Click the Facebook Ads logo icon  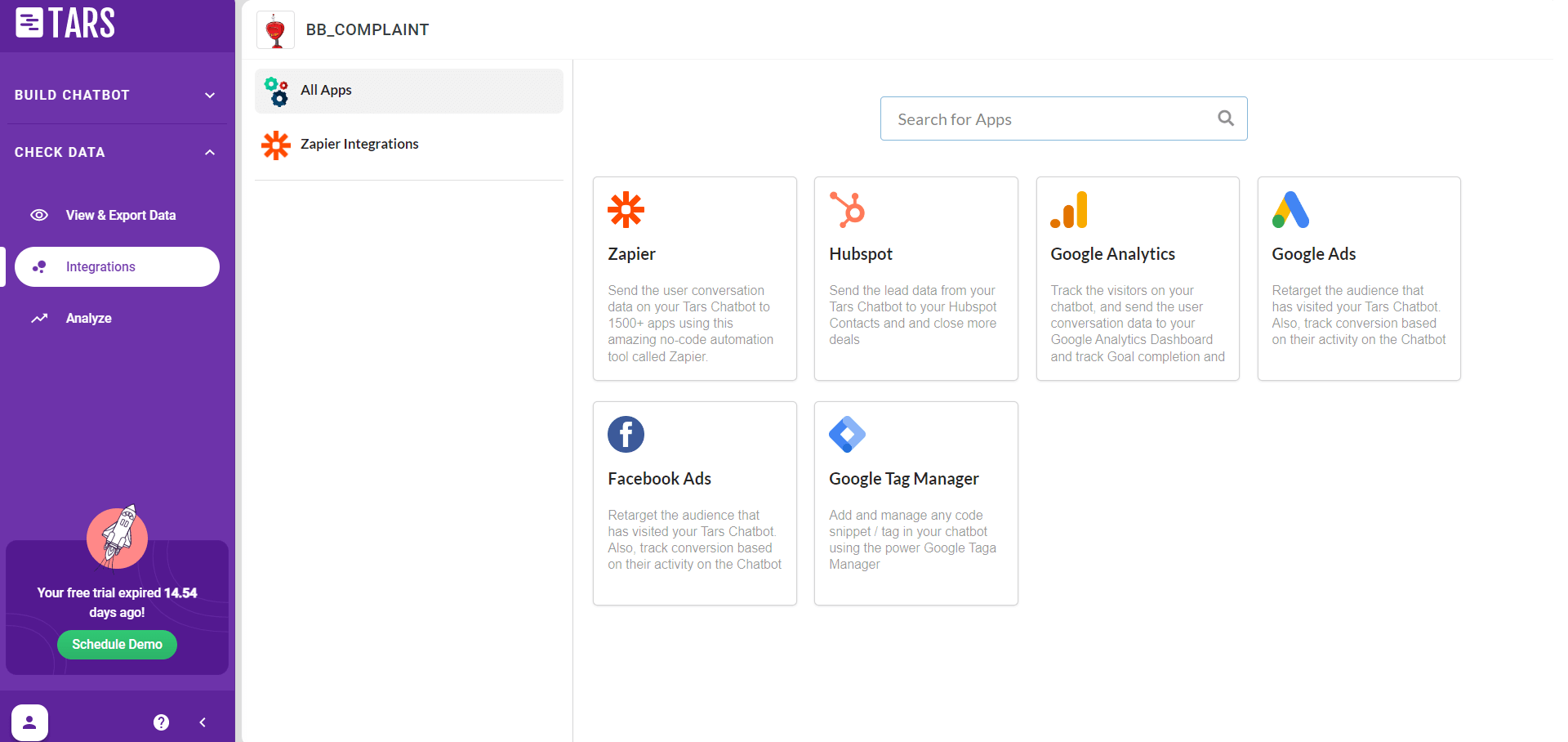(626, 434)
